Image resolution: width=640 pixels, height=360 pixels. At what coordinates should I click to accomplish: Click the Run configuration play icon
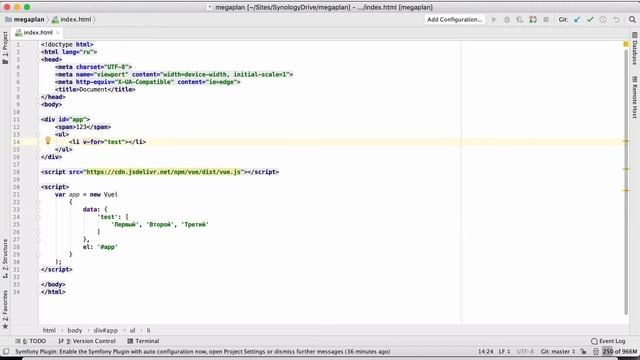click(494, 19)
